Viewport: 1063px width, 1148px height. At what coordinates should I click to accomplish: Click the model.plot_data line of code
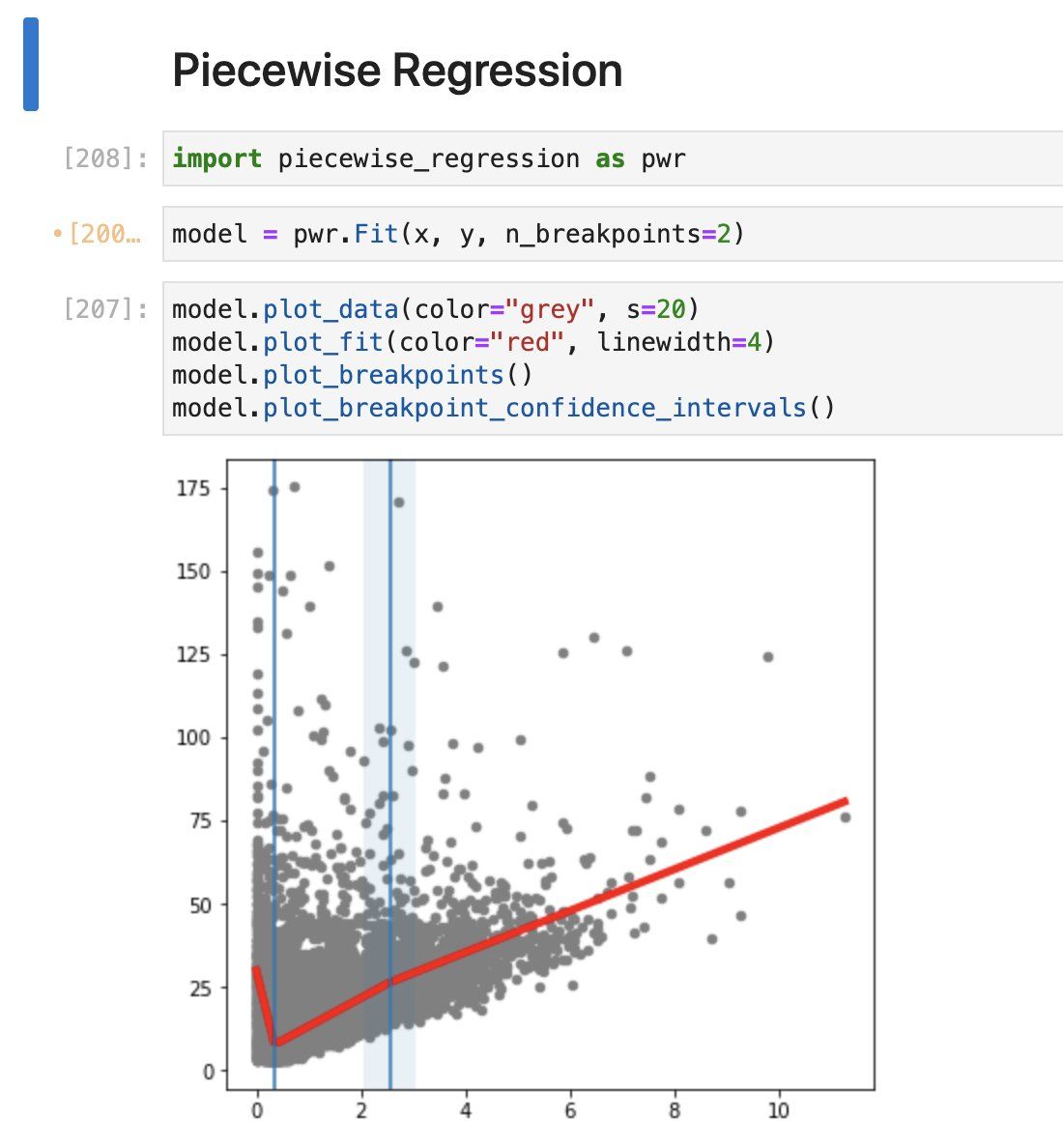tap(434, 309)
